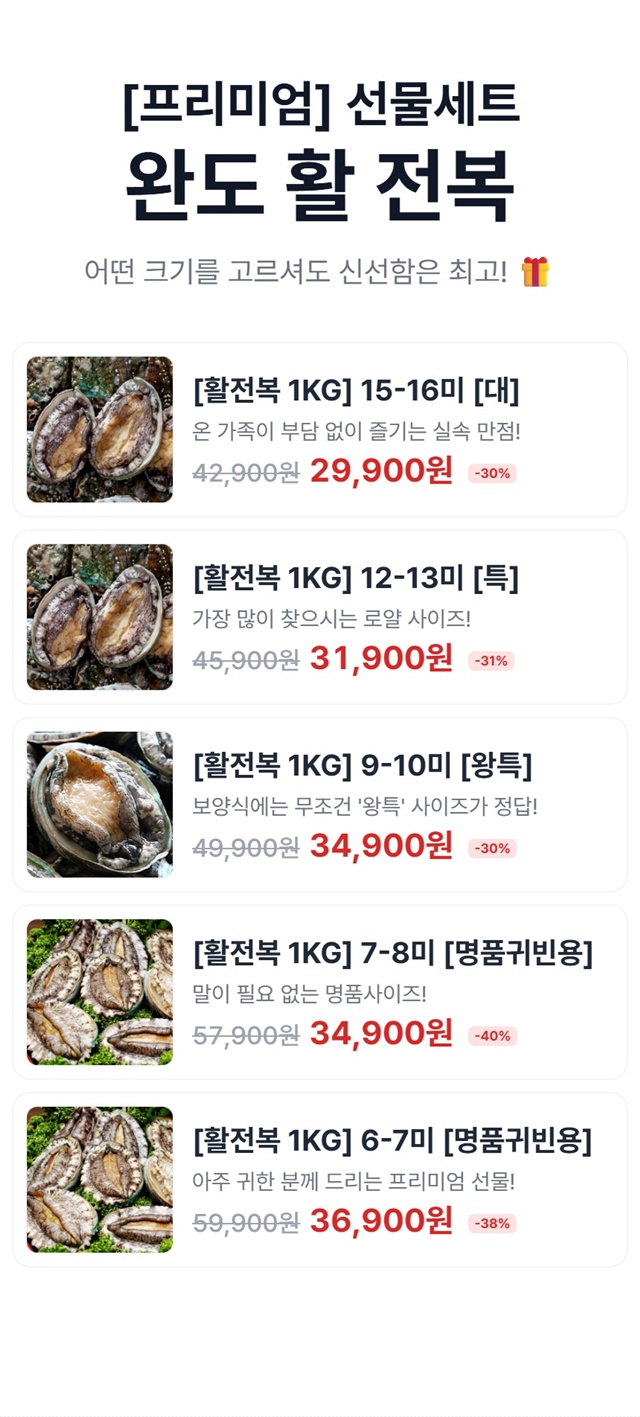640x1417 pixels.
Task: Click the -40% discount badge
Action: 492,1036
